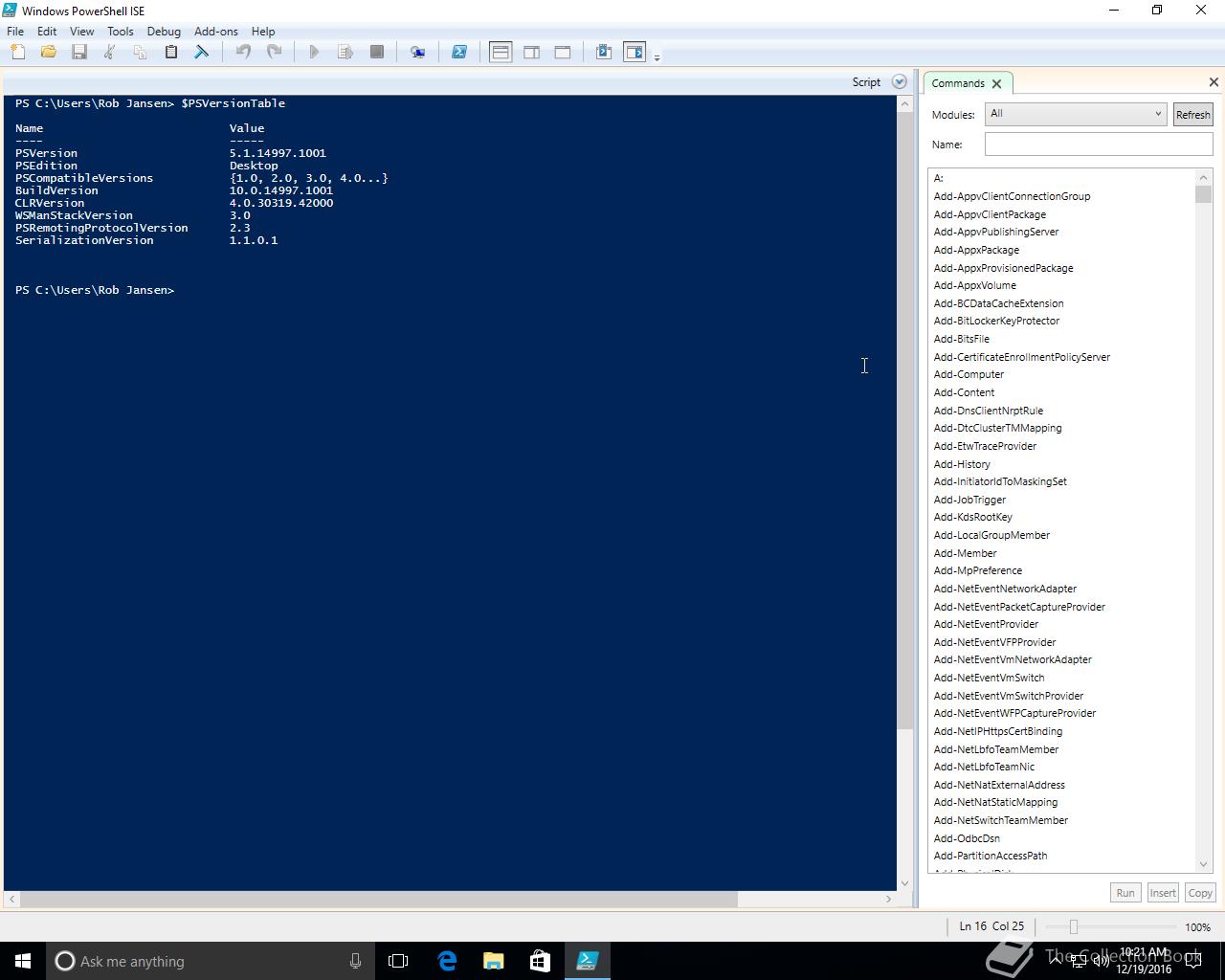Image resolution: width=1225 pixels, height=980 pixels.
Task: Click the Paste clipboard icon
Action: tap(171, 53)
